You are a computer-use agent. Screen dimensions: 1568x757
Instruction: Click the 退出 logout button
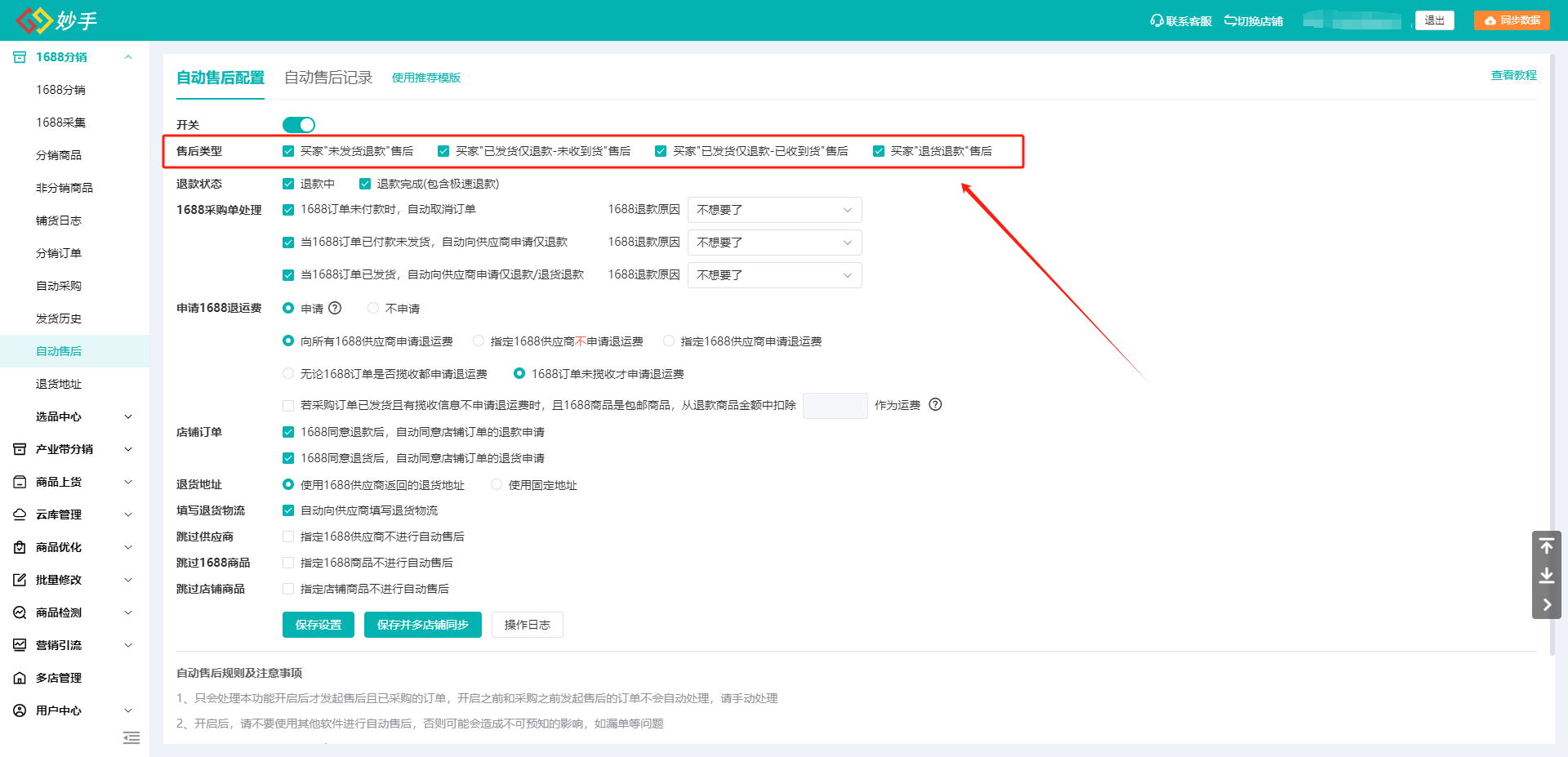(1435, 20)
